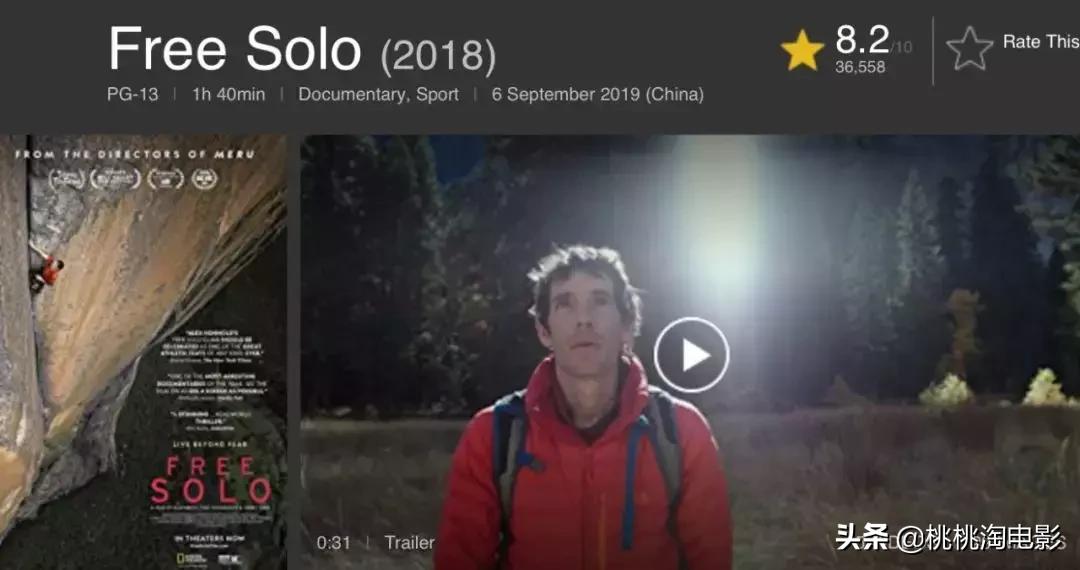Click the Rate This label
This screenshot has height=570, width=1080.
1041,42
